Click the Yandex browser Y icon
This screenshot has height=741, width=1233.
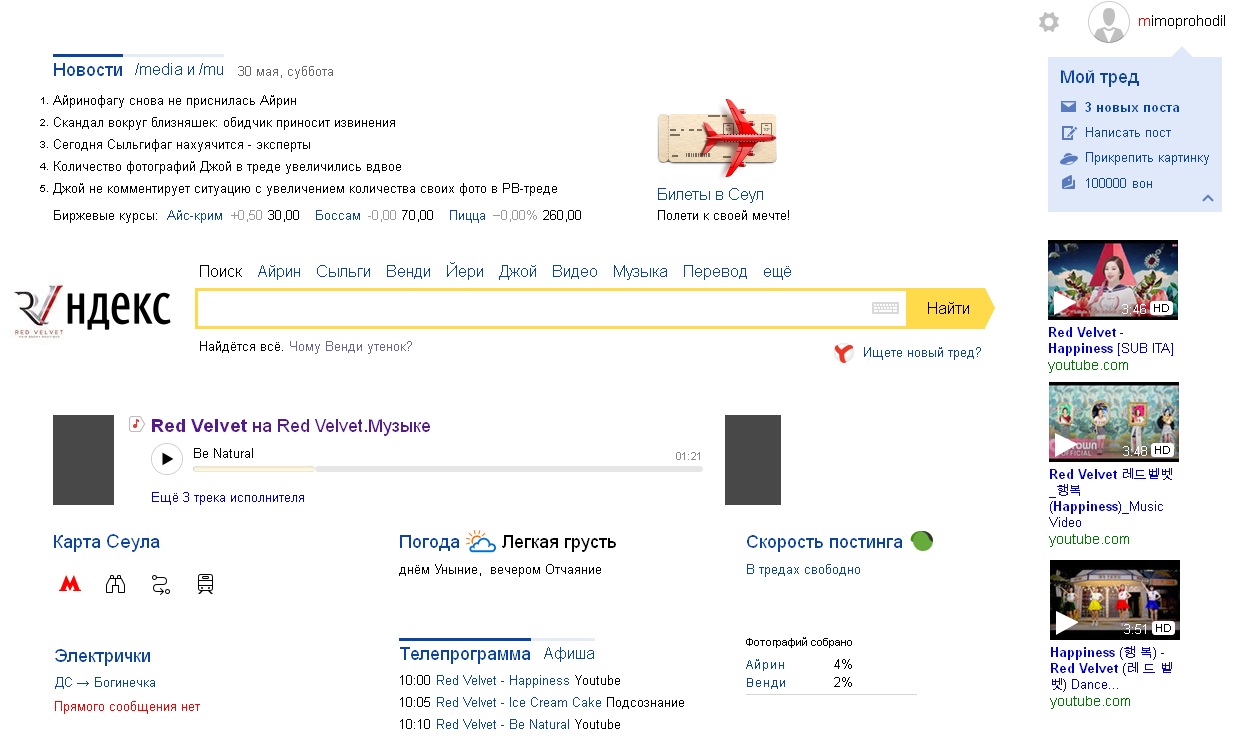tap(843, 353)
